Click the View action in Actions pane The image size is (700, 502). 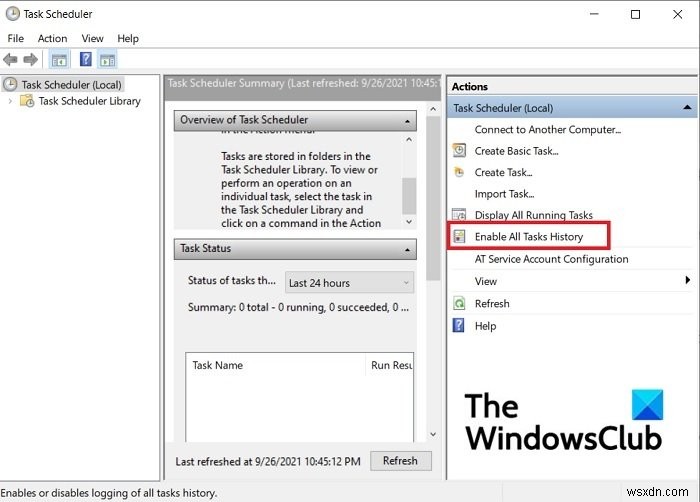[486, 281]
